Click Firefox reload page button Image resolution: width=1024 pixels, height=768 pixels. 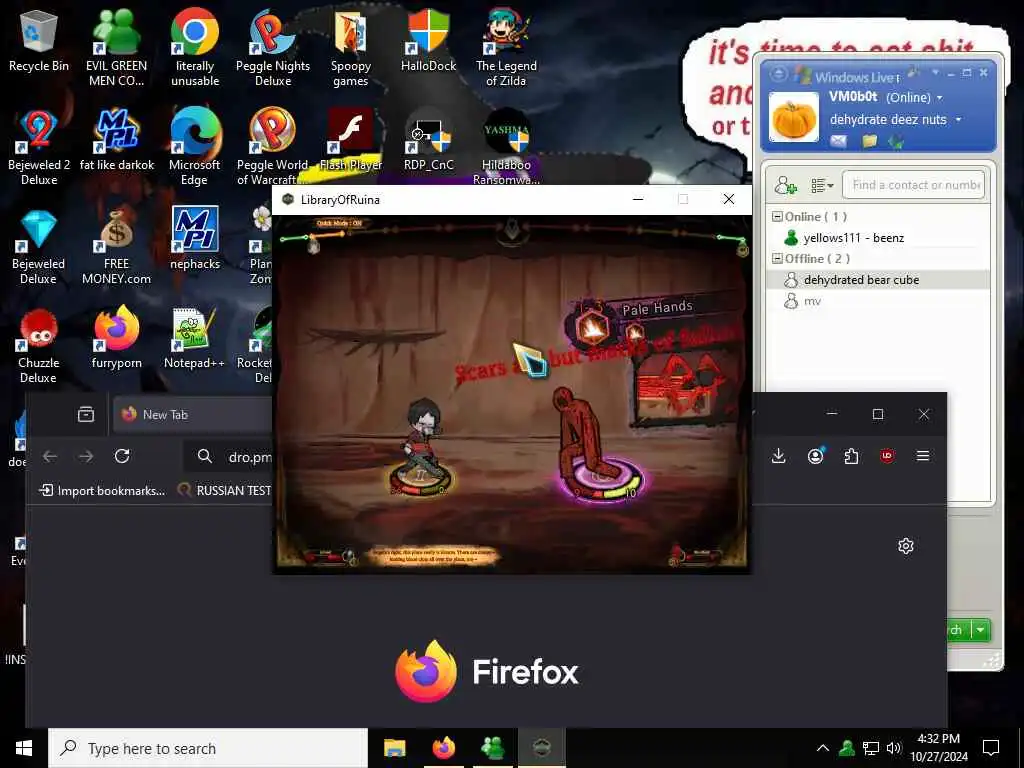[122, 456]
